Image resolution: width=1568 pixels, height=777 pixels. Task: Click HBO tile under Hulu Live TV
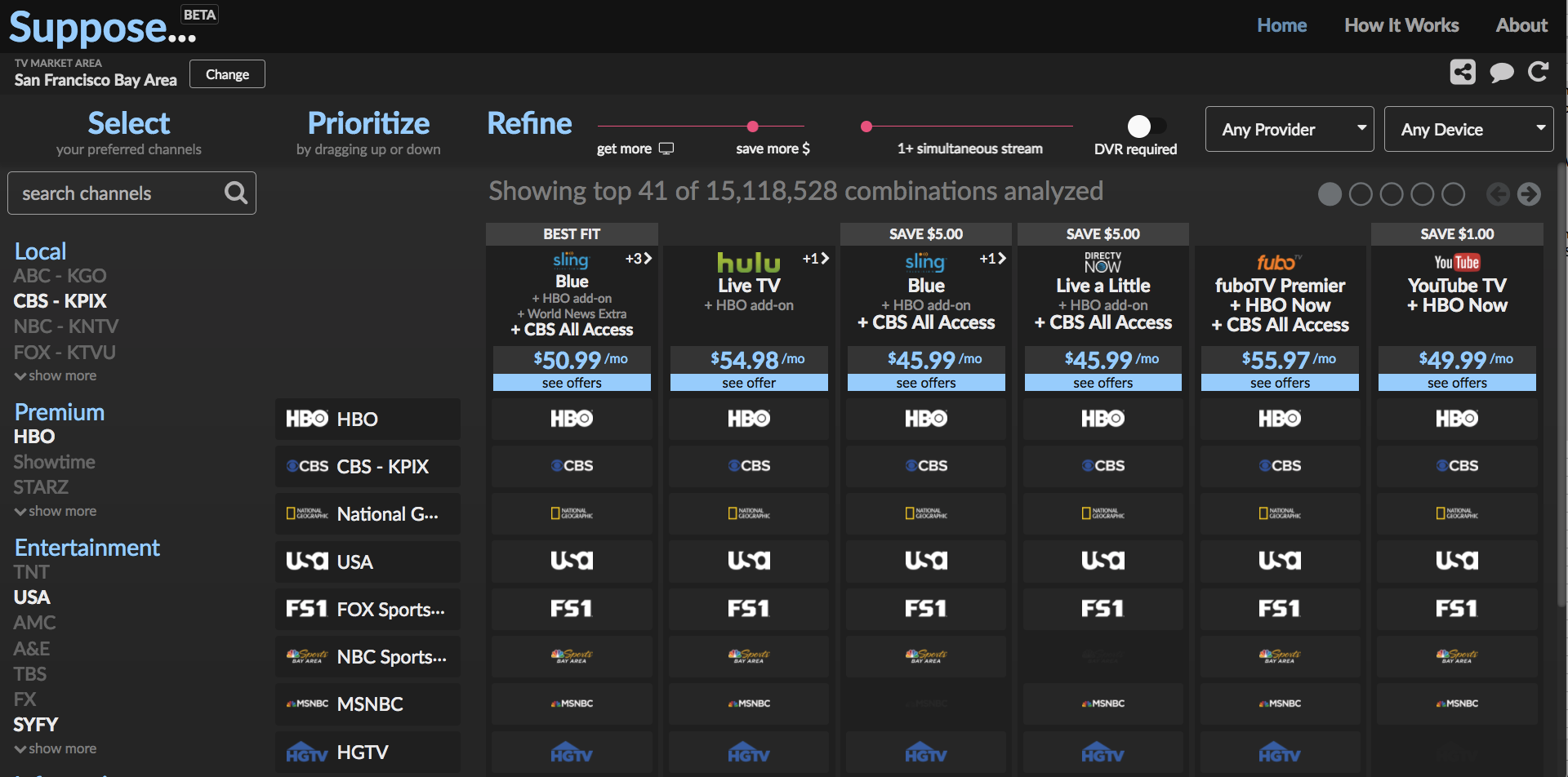749,419
